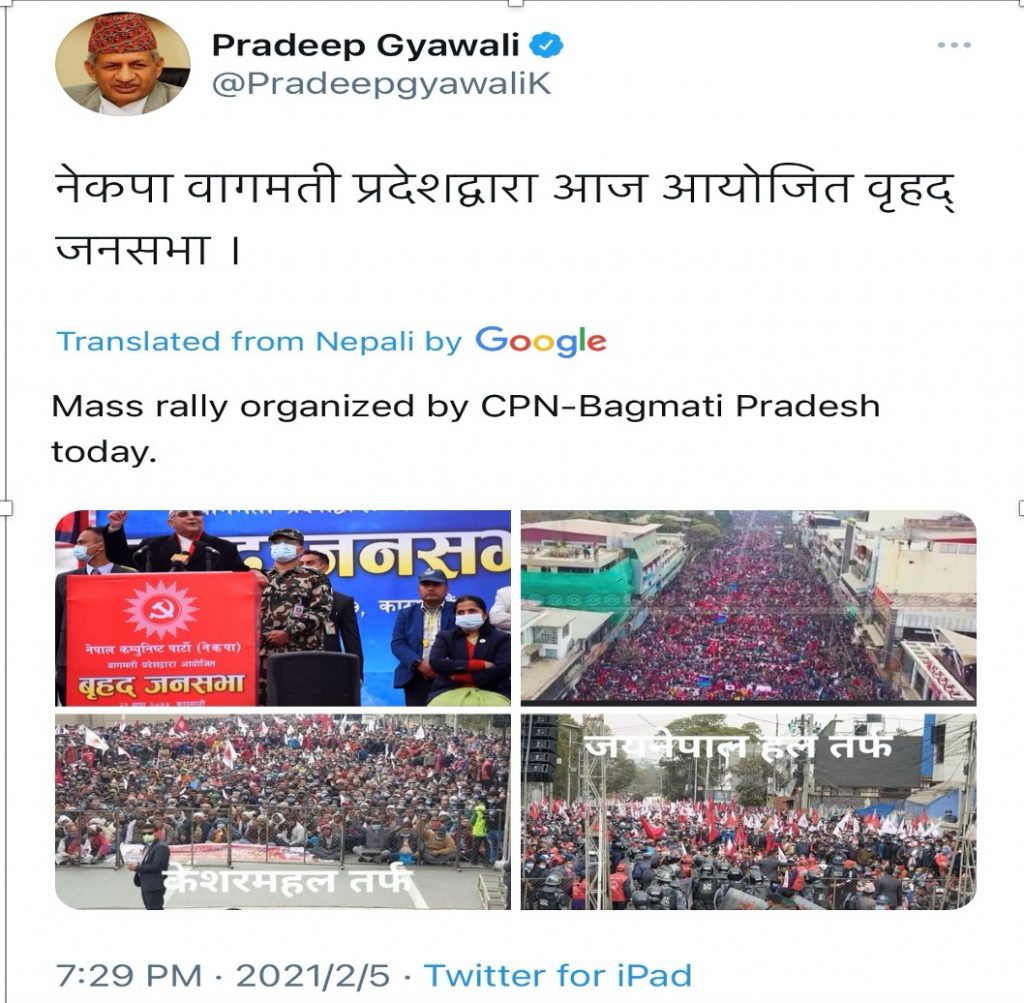Click Pradeep Gyawali's profile avatar
Viewport: 1024px width, 1003px height.
click(x=122, y=64)
